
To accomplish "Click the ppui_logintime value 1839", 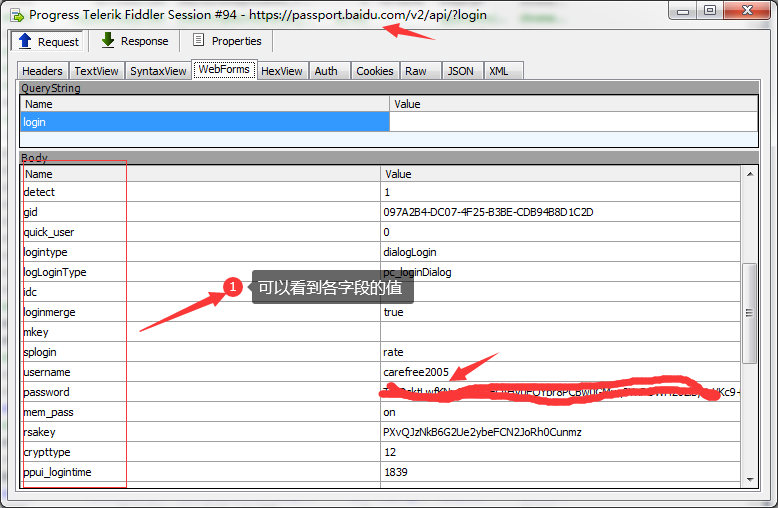I will 395,472.
